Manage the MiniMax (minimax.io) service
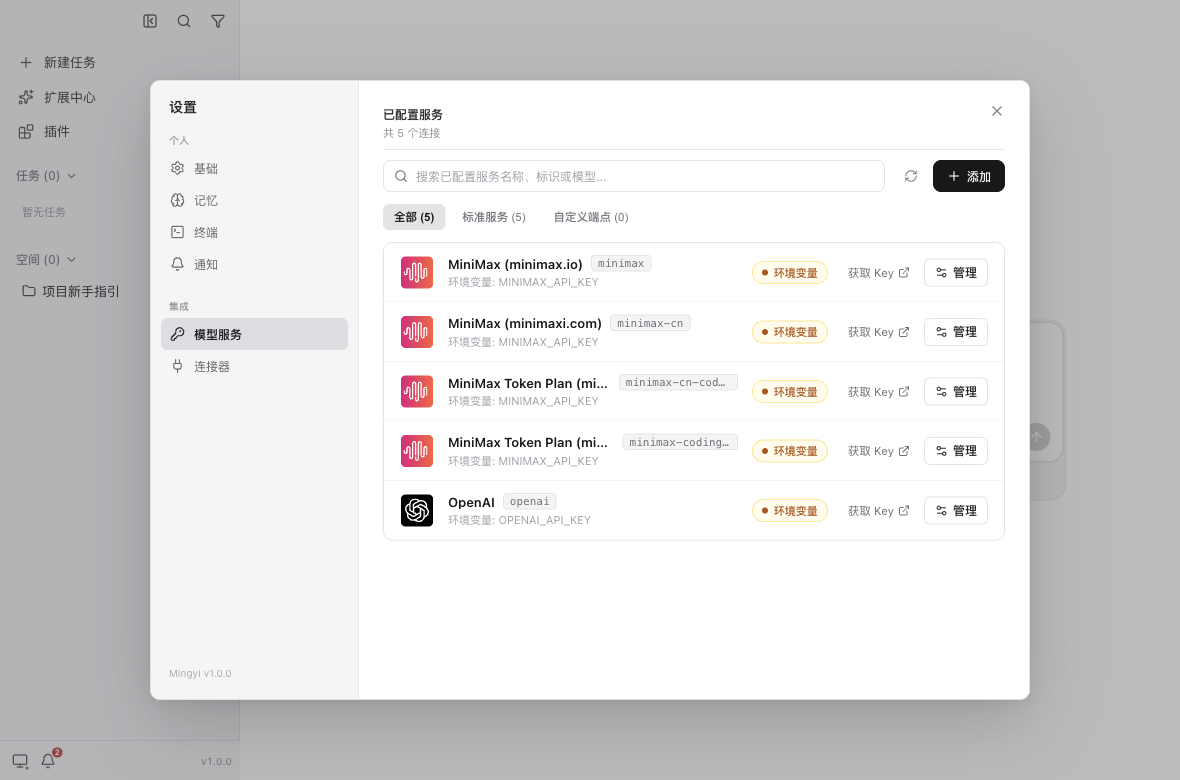 (956, 273)
